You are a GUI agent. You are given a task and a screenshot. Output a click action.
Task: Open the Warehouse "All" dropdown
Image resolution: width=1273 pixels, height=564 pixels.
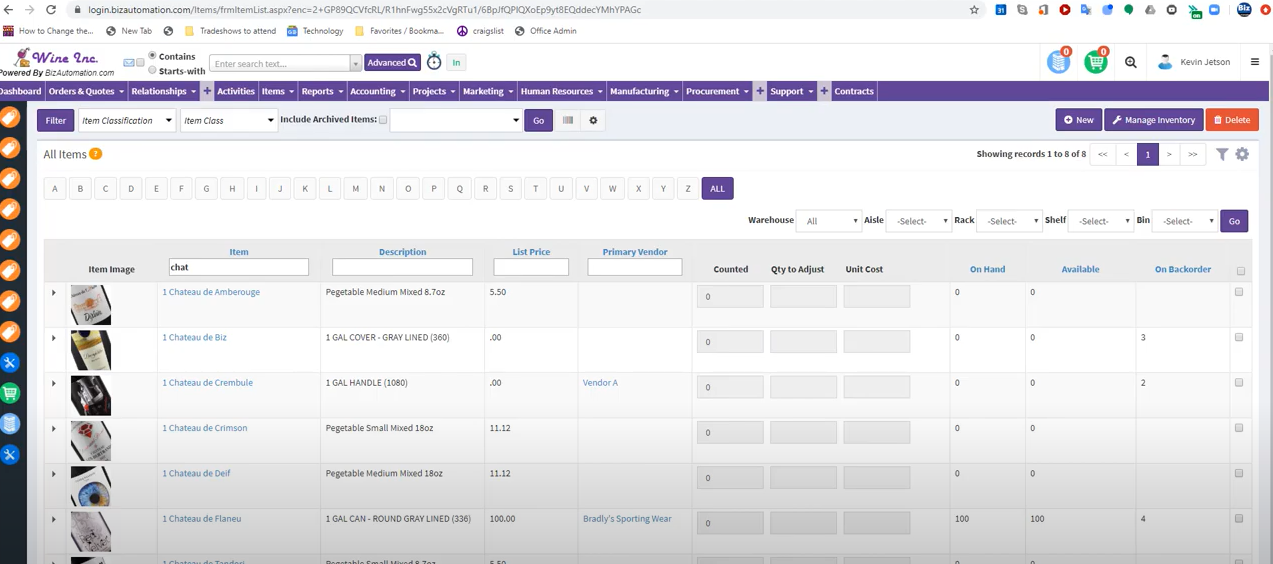pos(829,221)
